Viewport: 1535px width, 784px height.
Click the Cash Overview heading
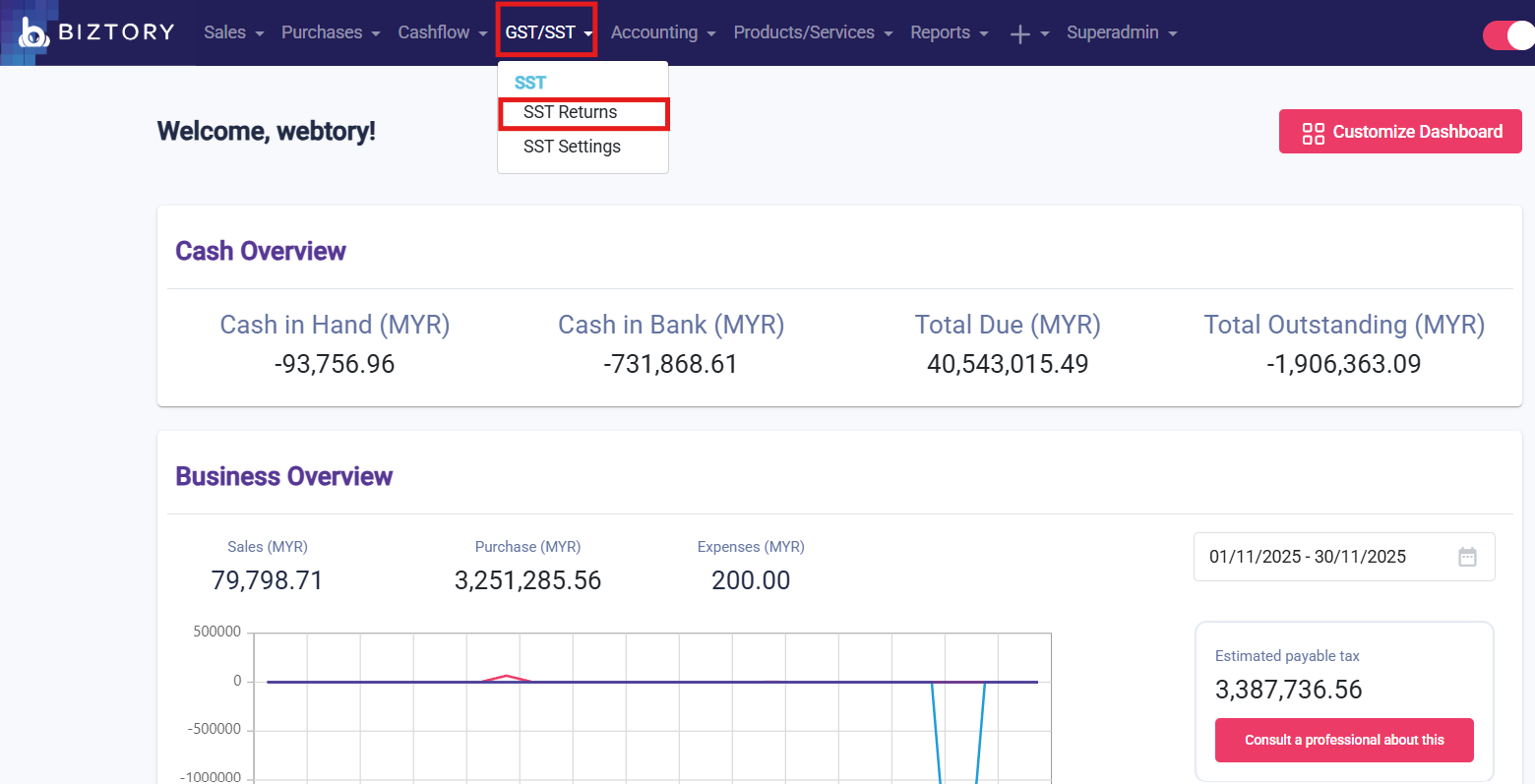(x=261, y=251)
